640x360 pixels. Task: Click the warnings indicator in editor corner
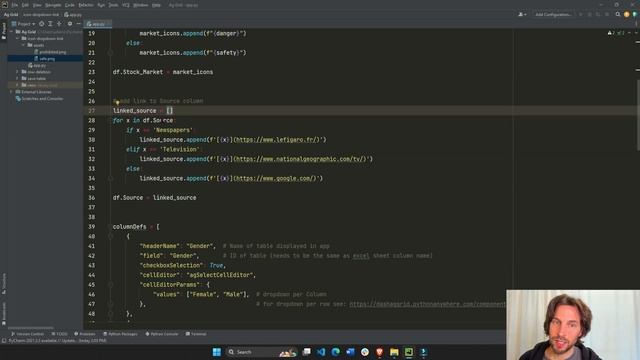616,33
